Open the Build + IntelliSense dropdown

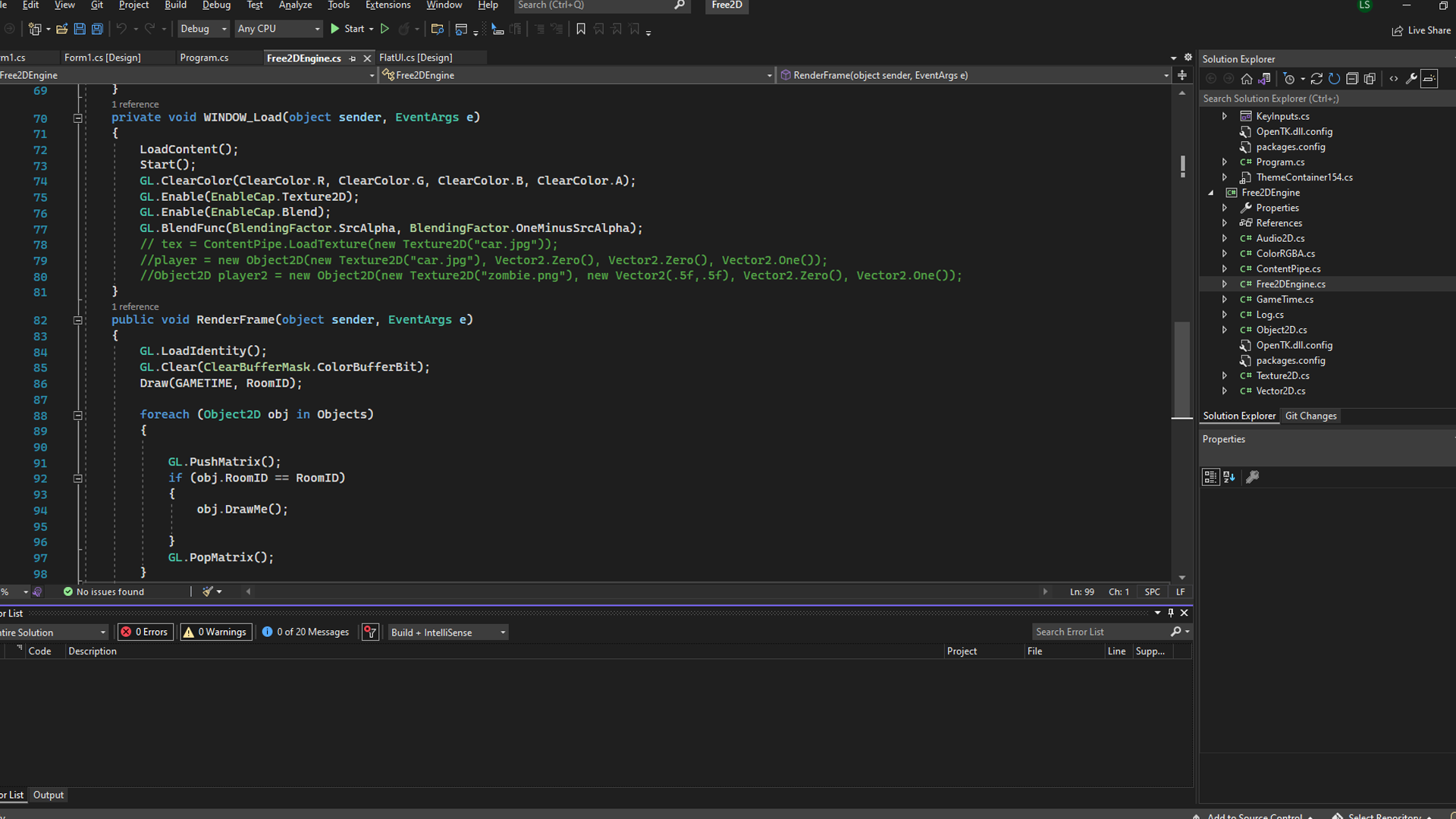pyautogui.click(x=447, y=632)
